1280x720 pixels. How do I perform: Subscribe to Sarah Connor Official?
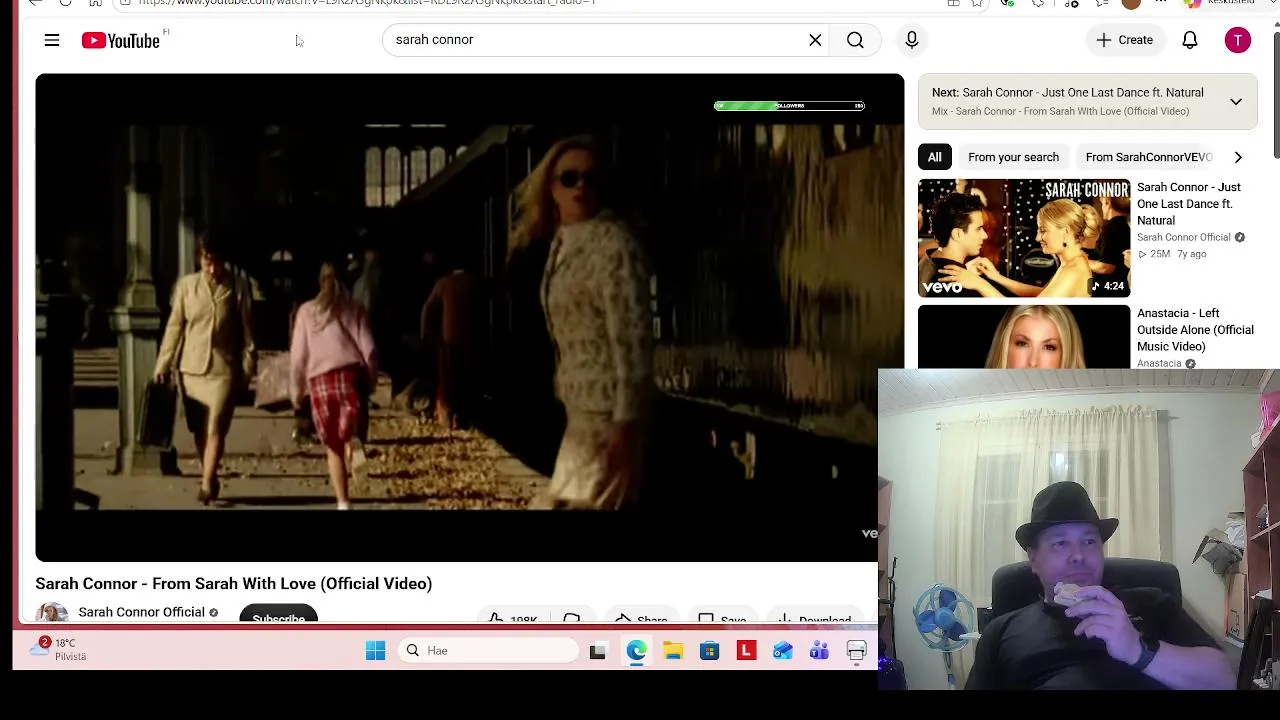279,615
